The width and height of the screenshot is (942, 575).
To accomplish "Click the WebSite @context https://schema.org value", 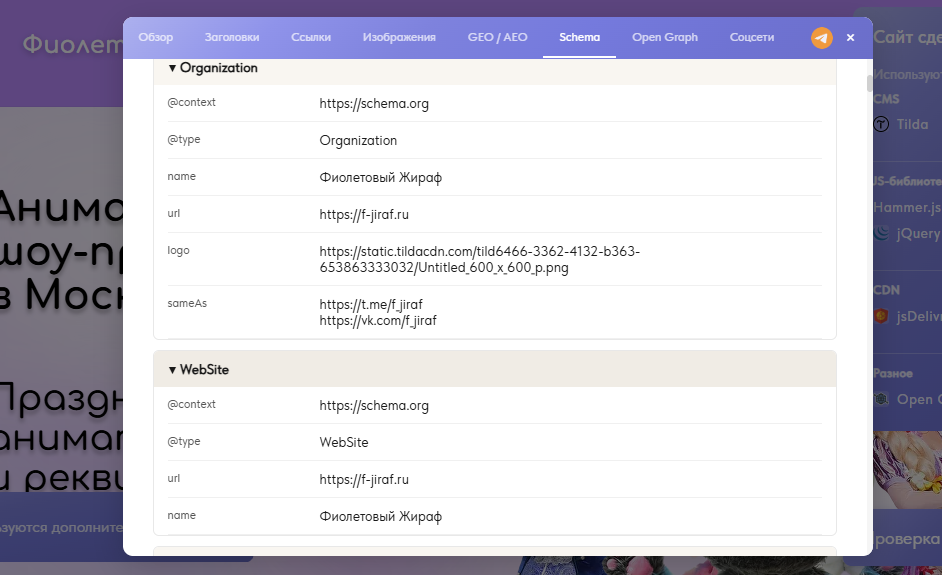I will [374, 406].
